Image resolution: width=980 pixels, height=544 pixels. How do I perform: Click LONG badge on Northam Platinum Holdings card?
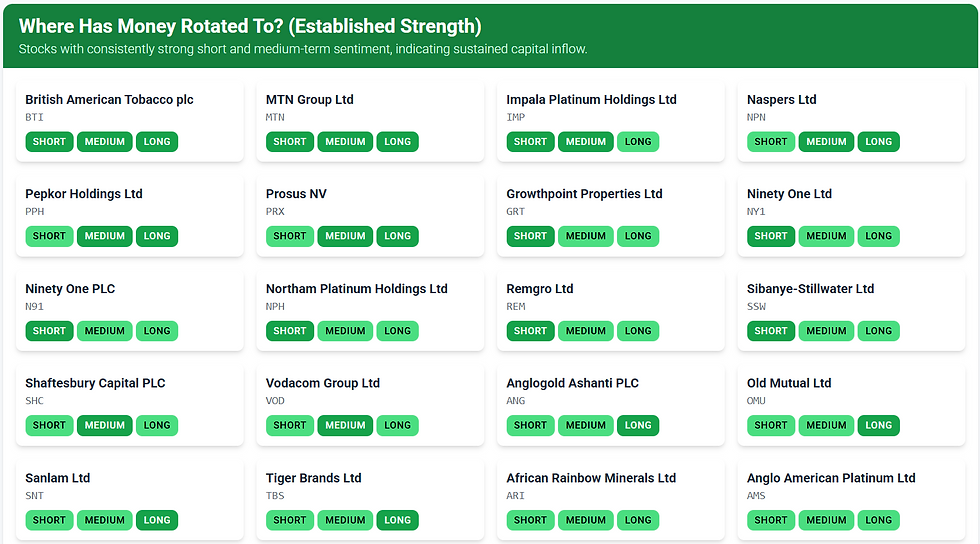[x=398, y=331]
